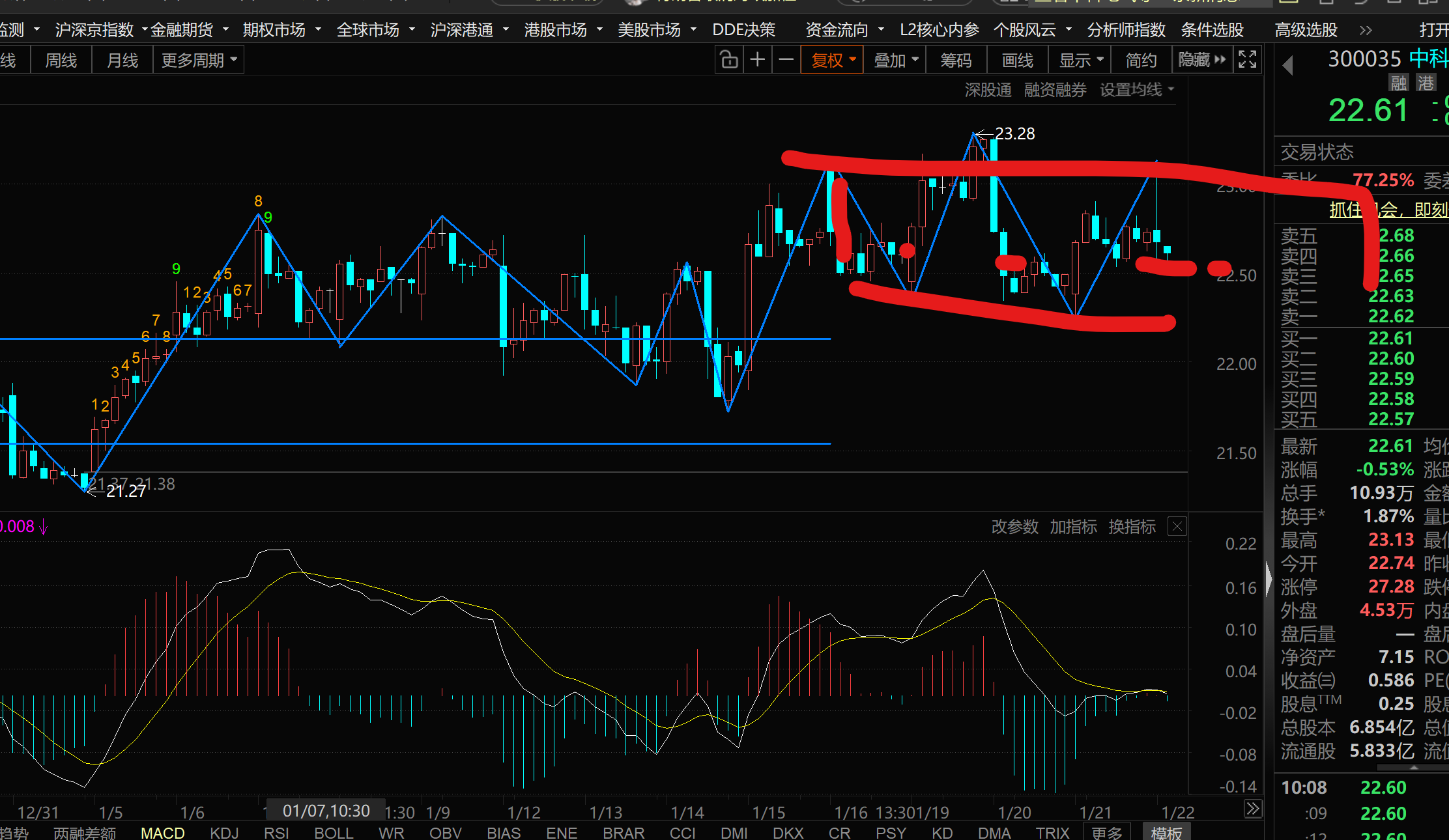The height and width of the screenshot is (840, 1449).
Task: Click the 改参数 edit parameters link
Action: tap(1014, 526)
